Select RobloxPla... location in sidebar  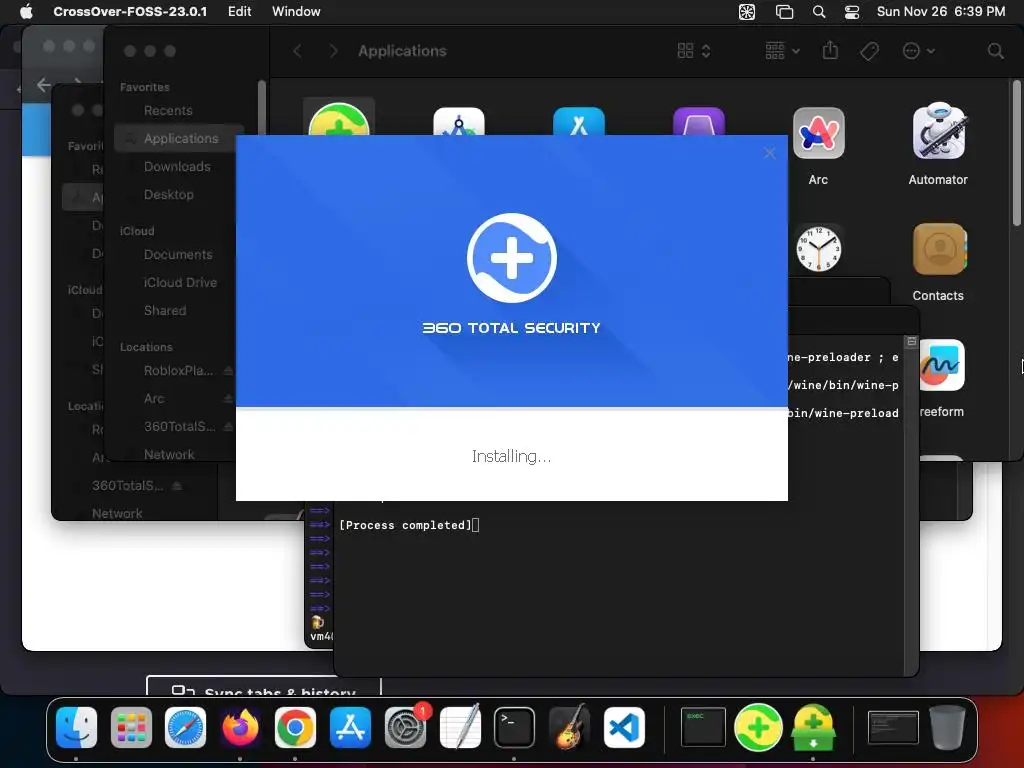[178, 370]
